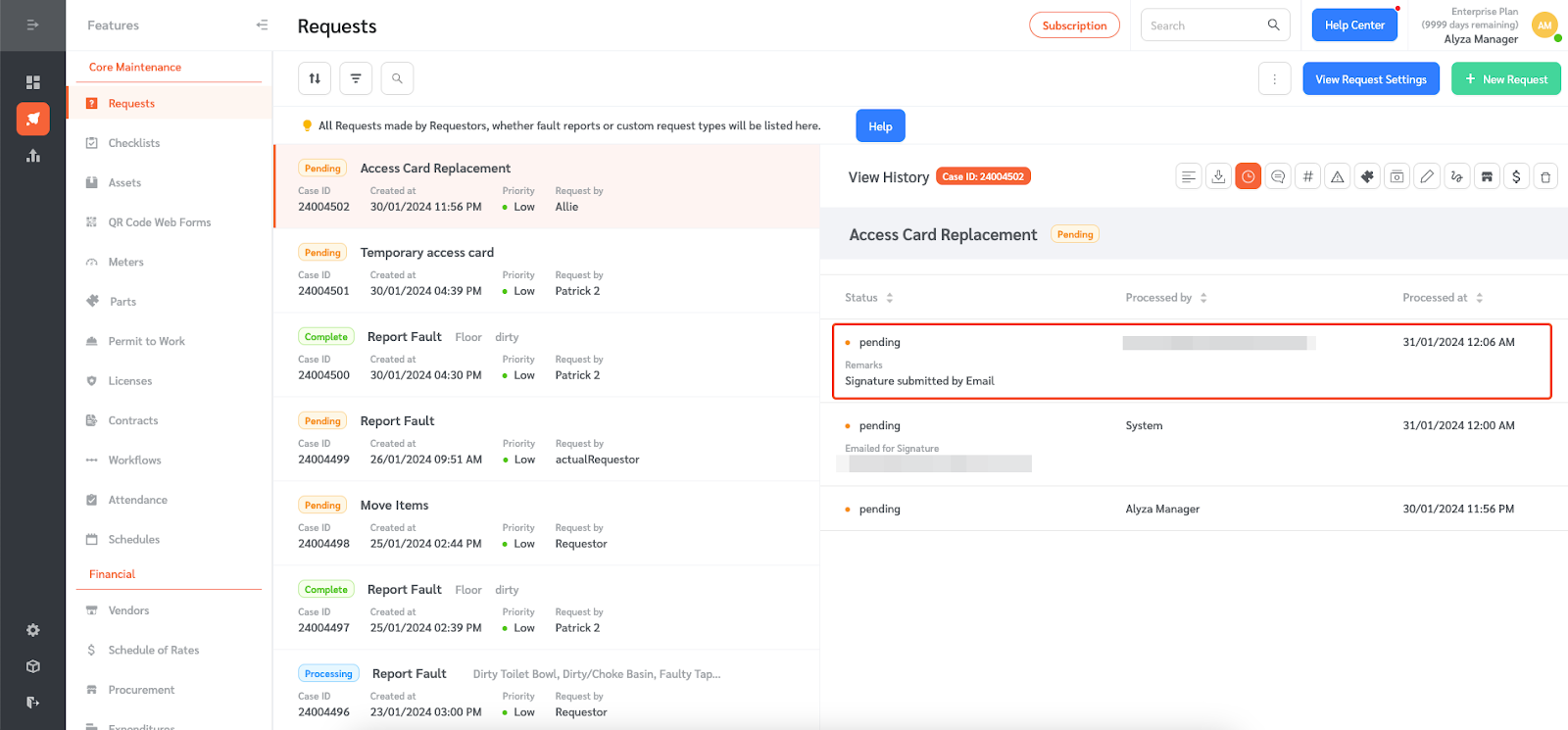This screenshot has width=1568, height=730.
Task: Go to Permit to Work menu item
Action: [x=146, y=341]
